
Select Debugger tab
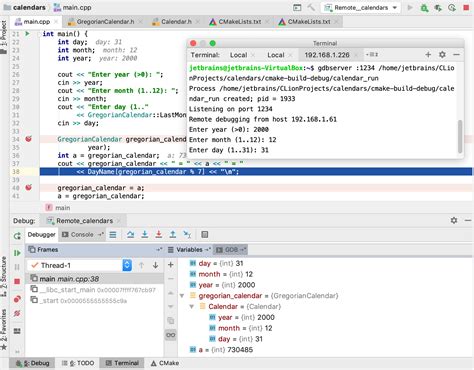pos(41,235)
